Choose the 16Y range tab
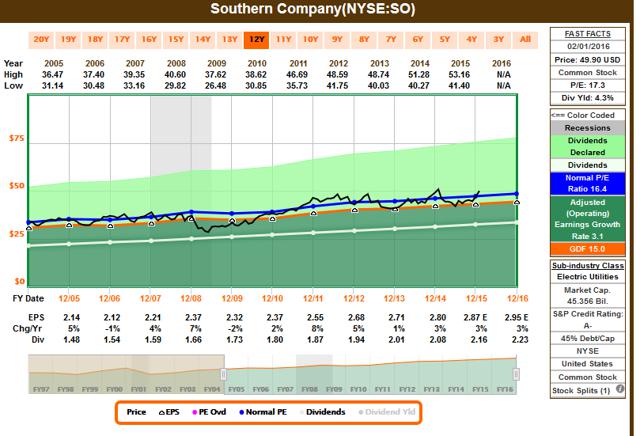Image resolution: width=640 pixels, height=436 pixels. click(x=149, y=40)
